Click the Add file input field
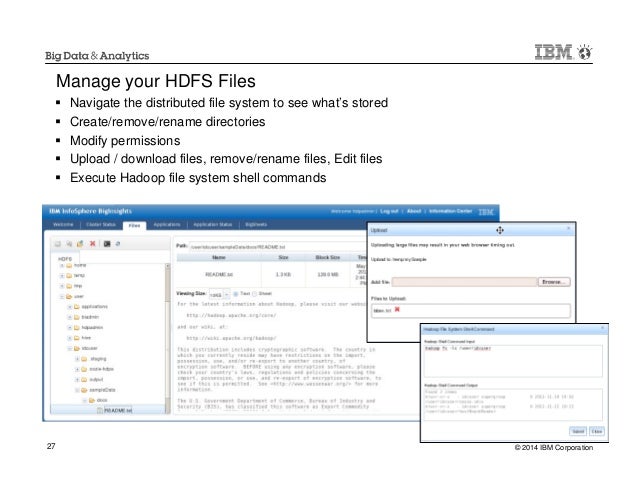 coord(464,282)
